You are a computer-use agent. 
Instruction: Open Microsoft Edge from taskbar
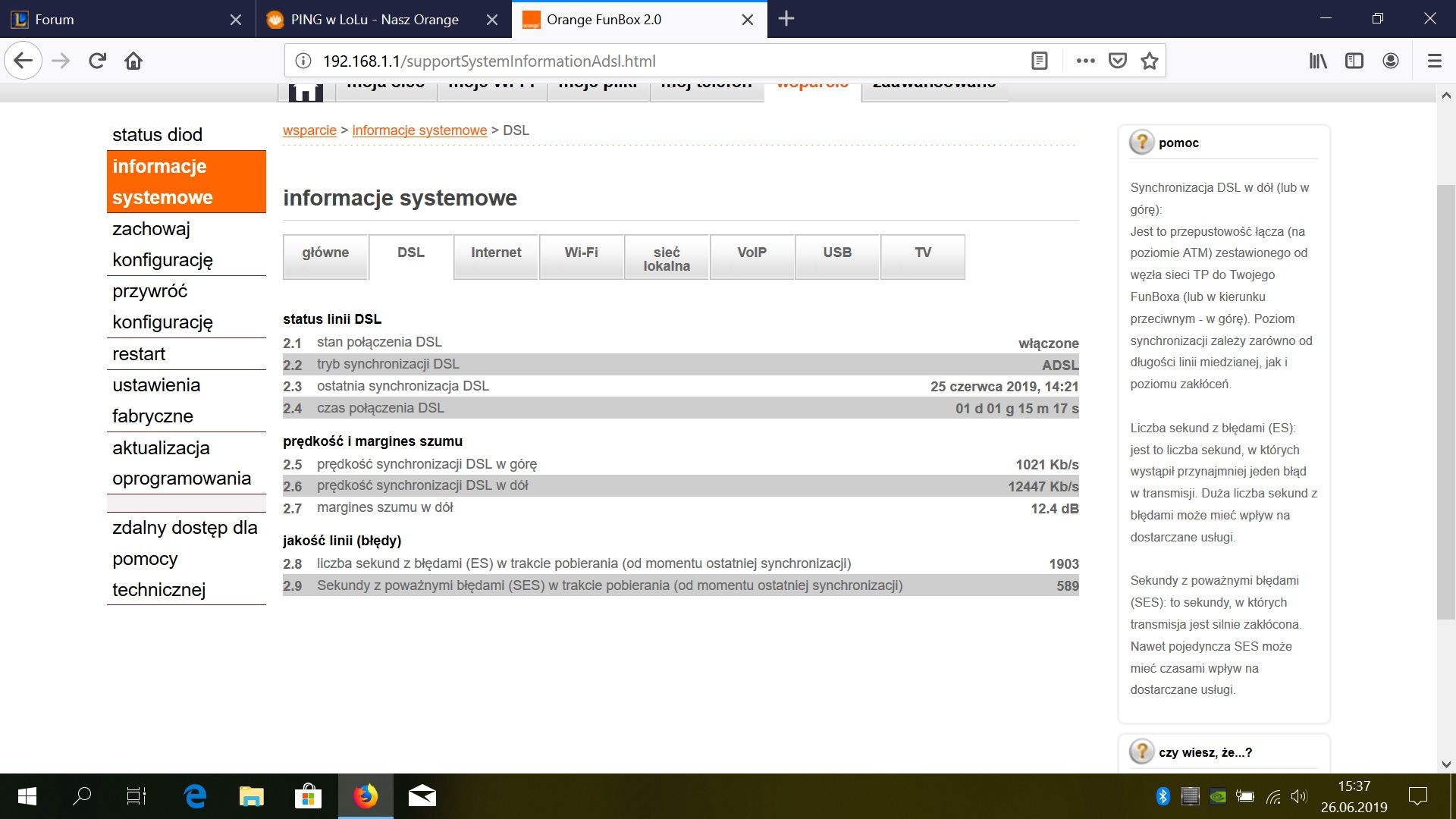pyautogui.click(x=195, y=796)
